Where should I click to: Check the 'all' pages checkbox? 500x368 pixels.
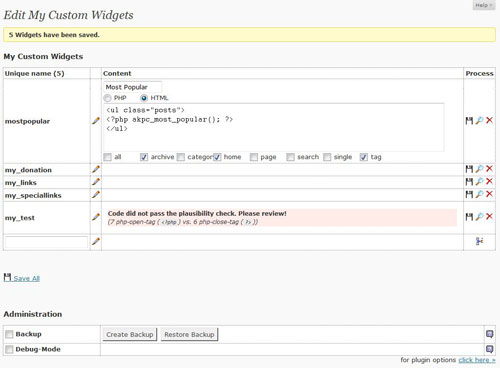[x=107, y=157]
